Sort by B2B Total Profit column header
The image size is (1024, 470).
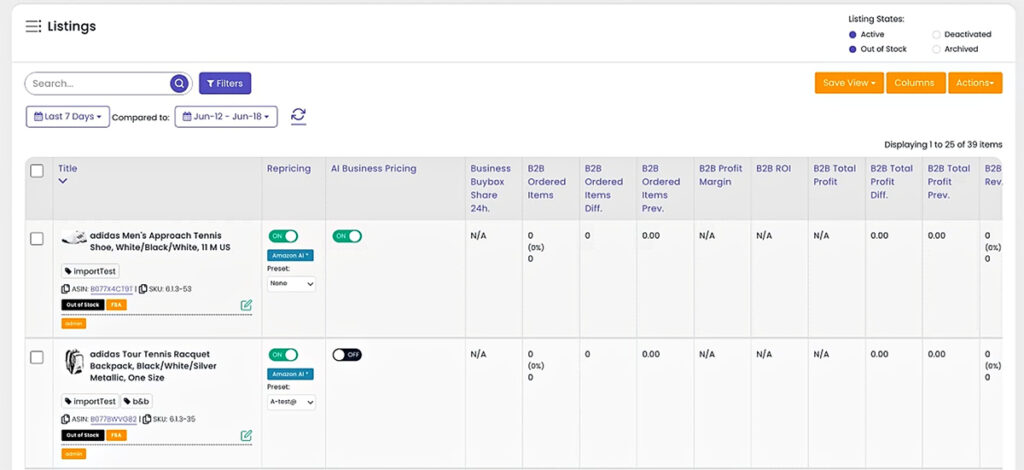835,175
